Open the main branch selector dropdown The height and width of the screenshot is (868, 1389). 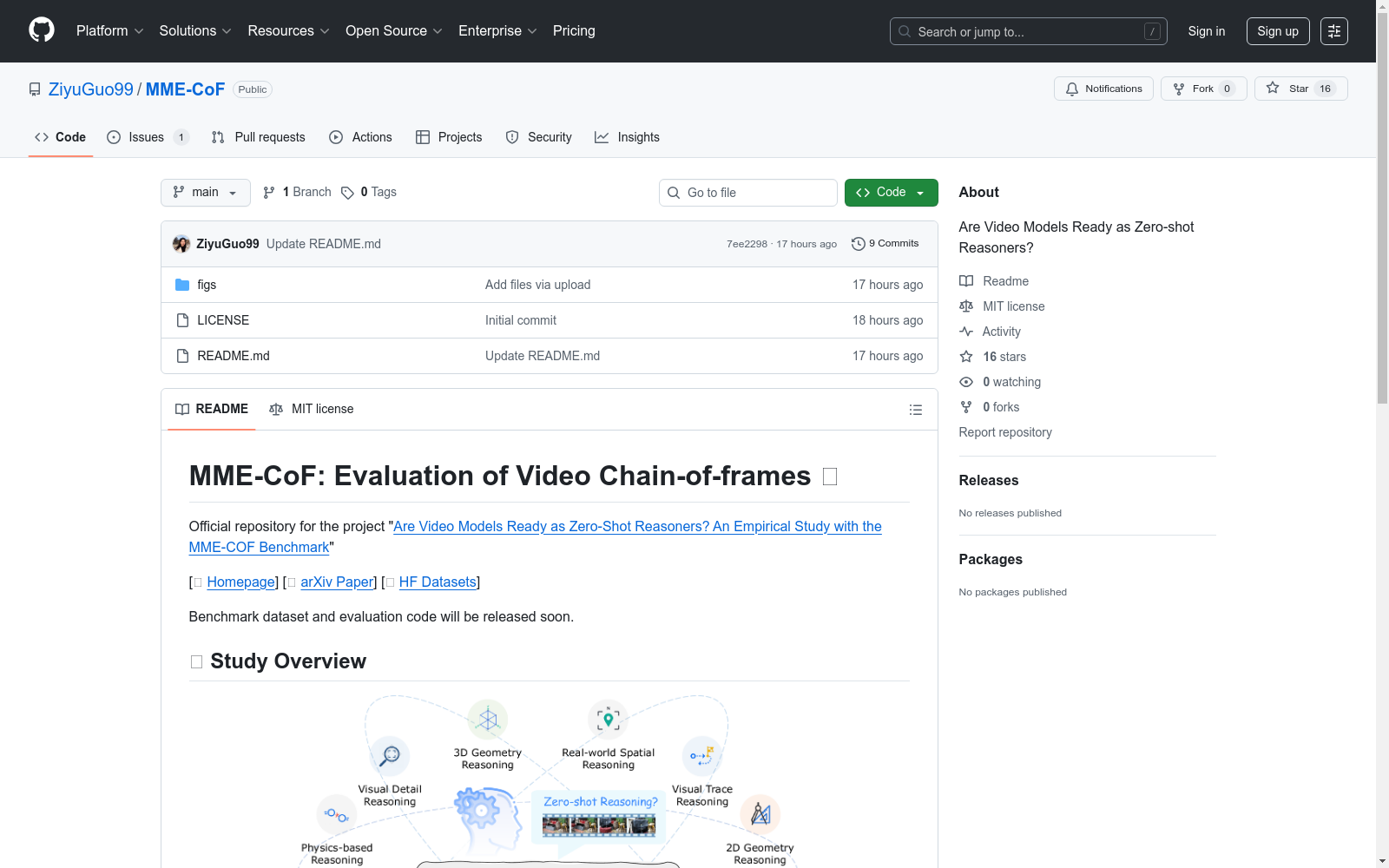point(206,193)
